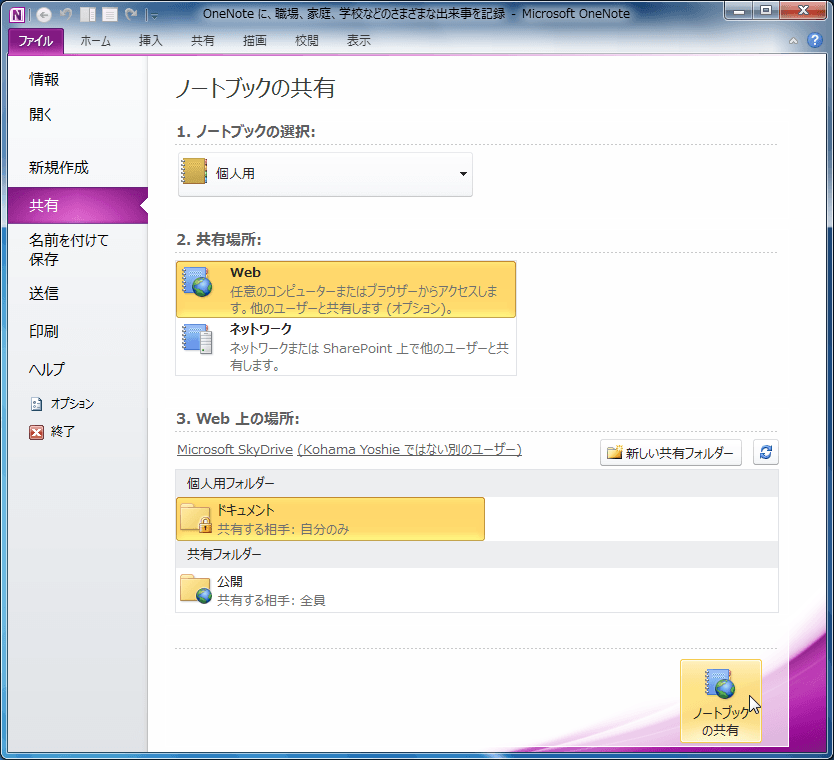
Task: Switch to the ホーム tab
Action: coord(95,41)
